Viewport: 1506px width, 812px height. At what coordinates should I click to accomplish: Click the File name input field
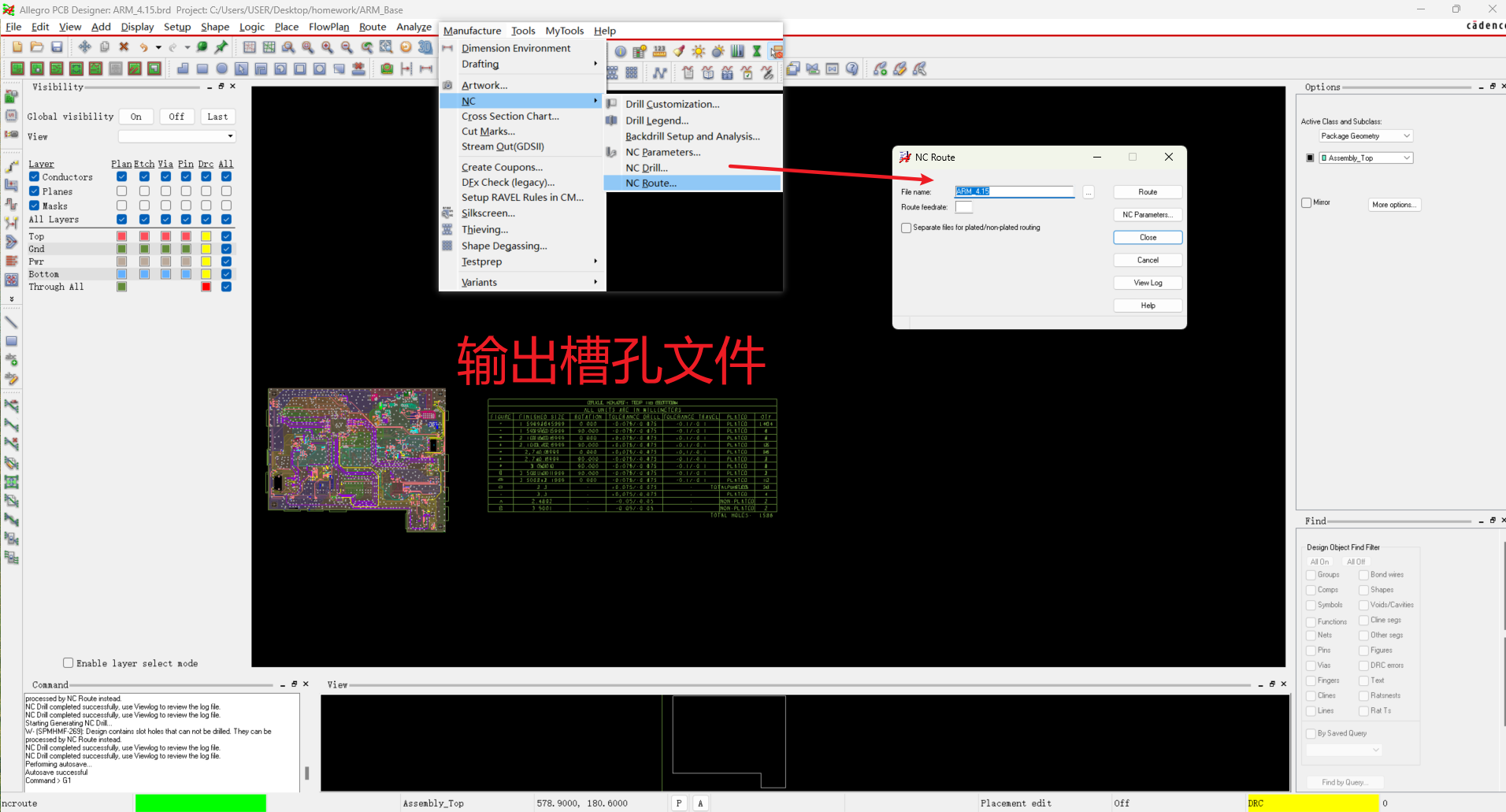1015,192
